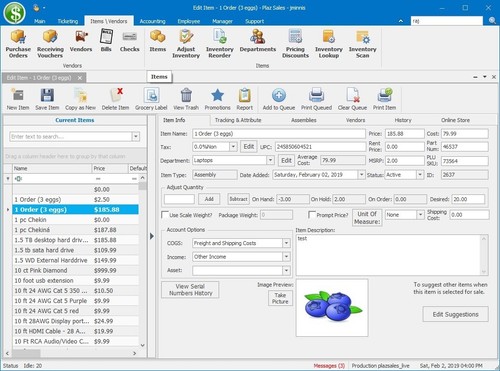Screen dimensions: 500x371
Task: Open Pricing Discounts
Action: point(295,44)
